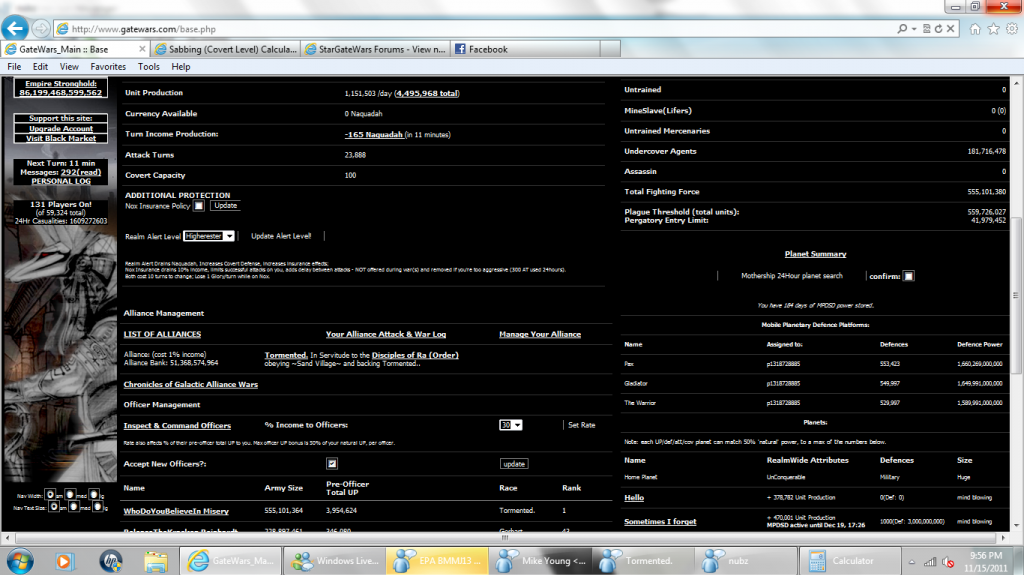1024x575 pixels.
Task: Check the Mothership planet search confirm box
Action: [x=908, y=276]
